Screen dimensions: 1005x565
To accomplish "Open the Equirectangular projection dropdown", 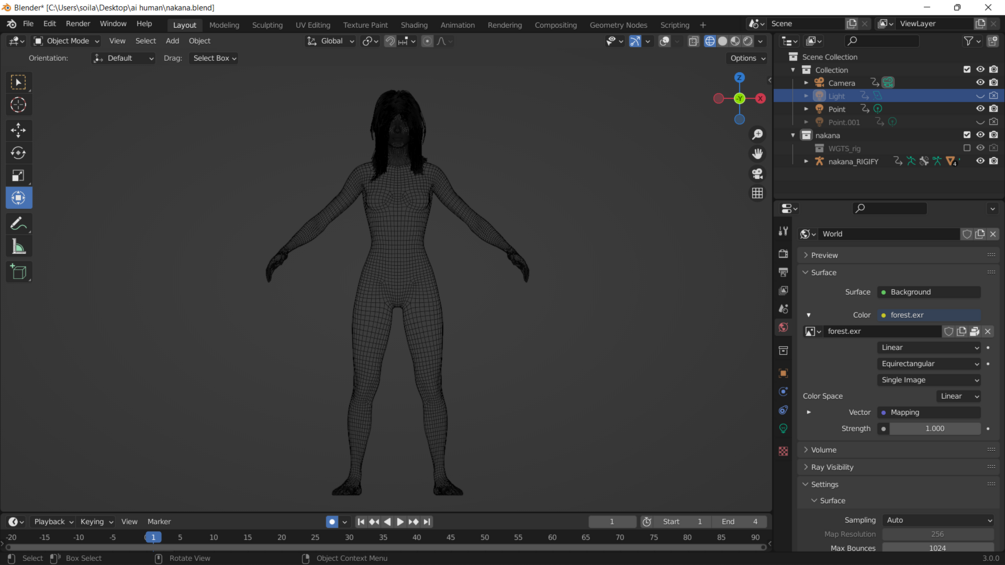I will tap(929, 364).
